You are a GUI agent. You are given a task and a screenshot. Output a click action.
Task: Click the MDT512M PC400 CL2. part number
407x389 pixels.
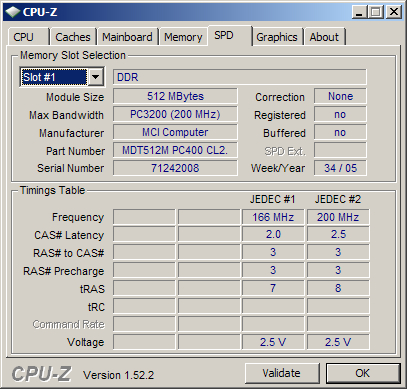pyautogui.click(x=175, y=150)
